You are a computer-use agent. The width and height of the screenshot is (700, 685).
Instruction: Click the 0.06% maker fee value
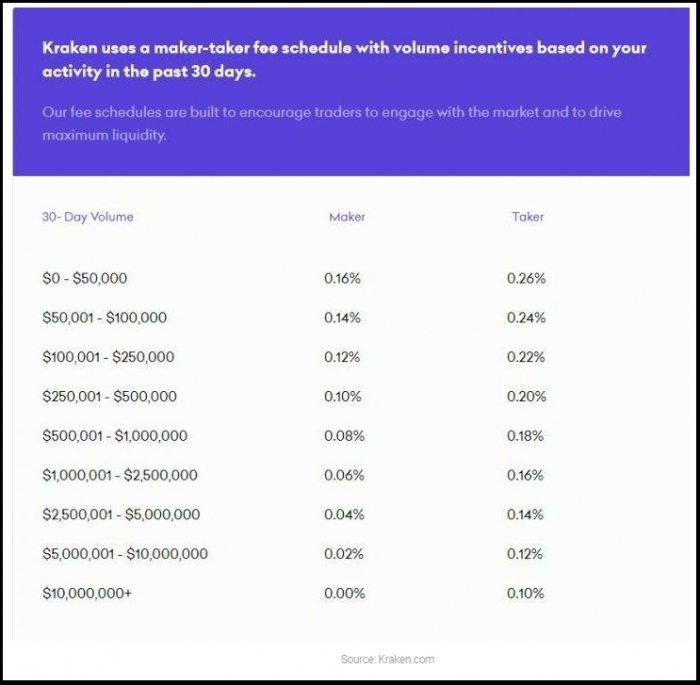click(344, 475)
